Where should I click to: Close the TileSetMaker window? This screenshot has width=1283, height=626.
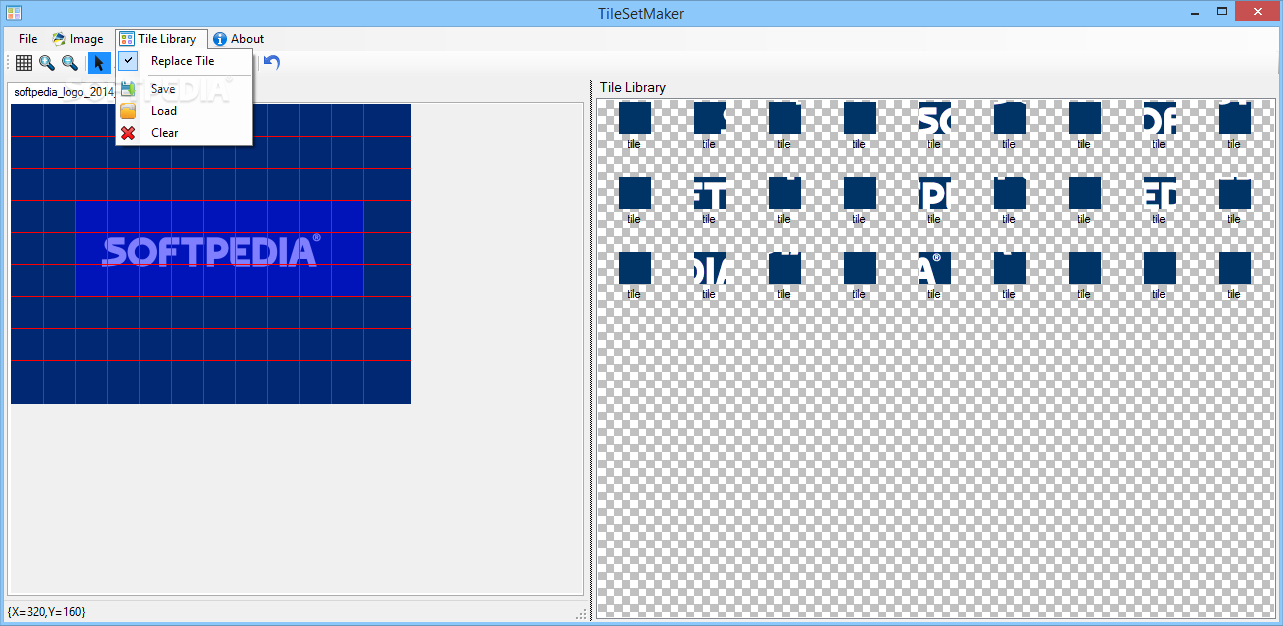click(x=1258, y=11)
